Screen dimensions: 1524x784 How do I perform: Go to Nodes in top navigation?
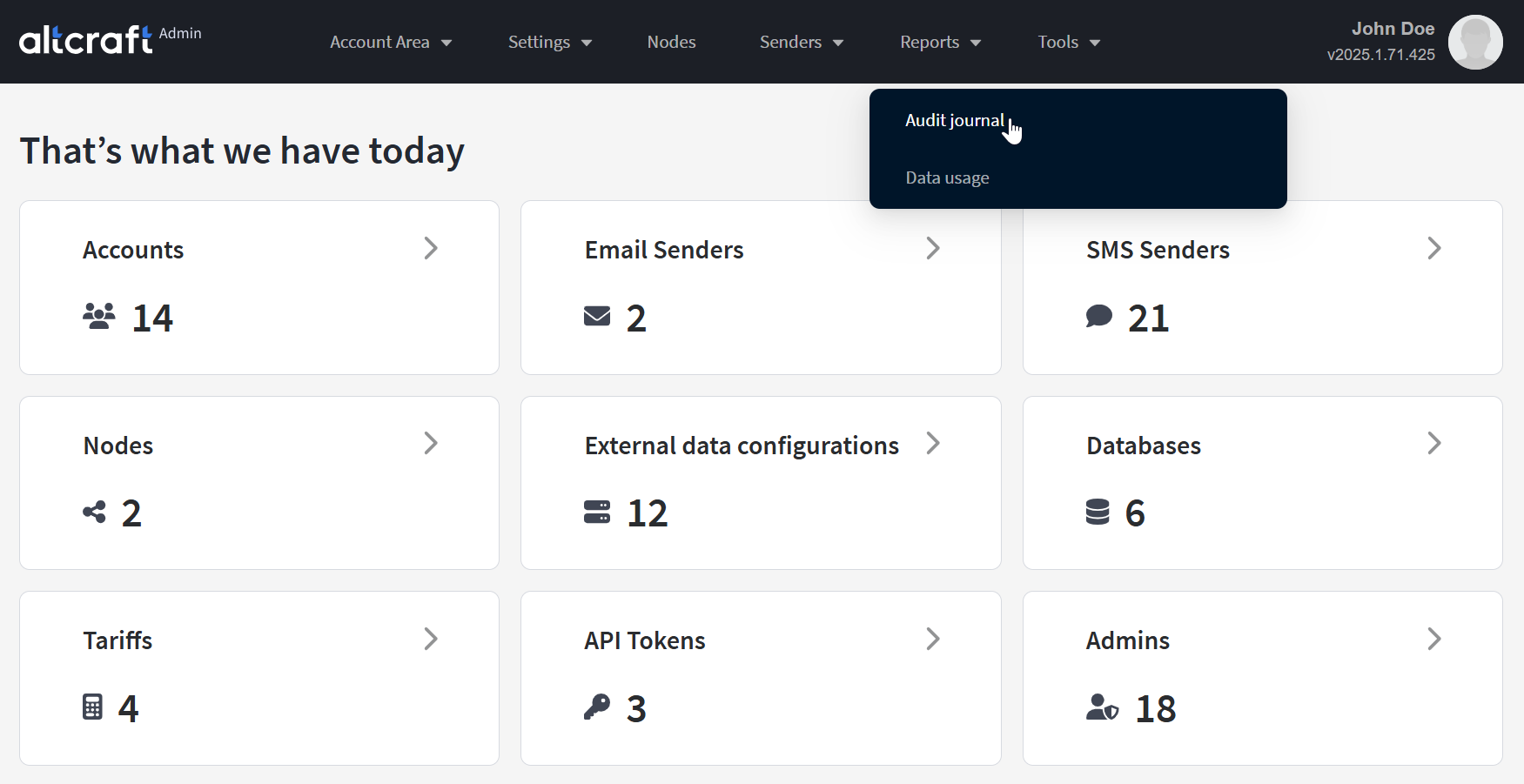671,42
